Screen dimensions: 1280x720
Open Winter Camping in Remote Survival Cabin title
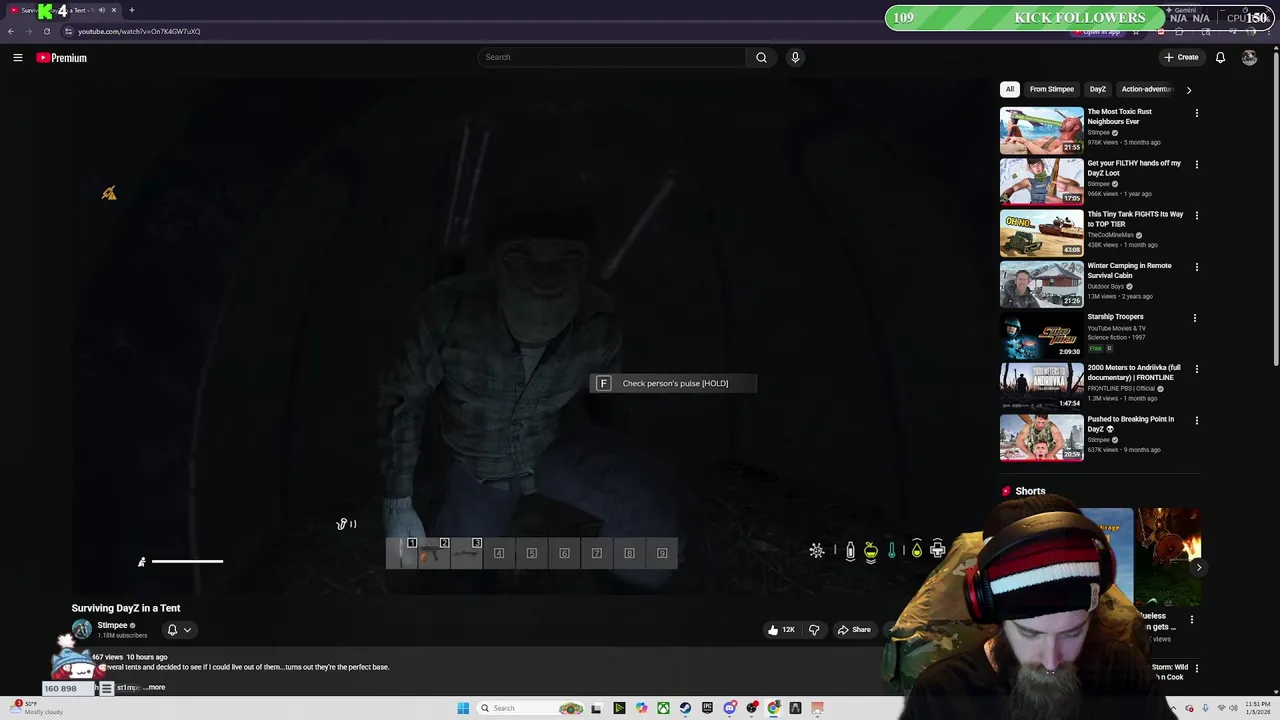pyautogui.click(x=1129, y=270)
